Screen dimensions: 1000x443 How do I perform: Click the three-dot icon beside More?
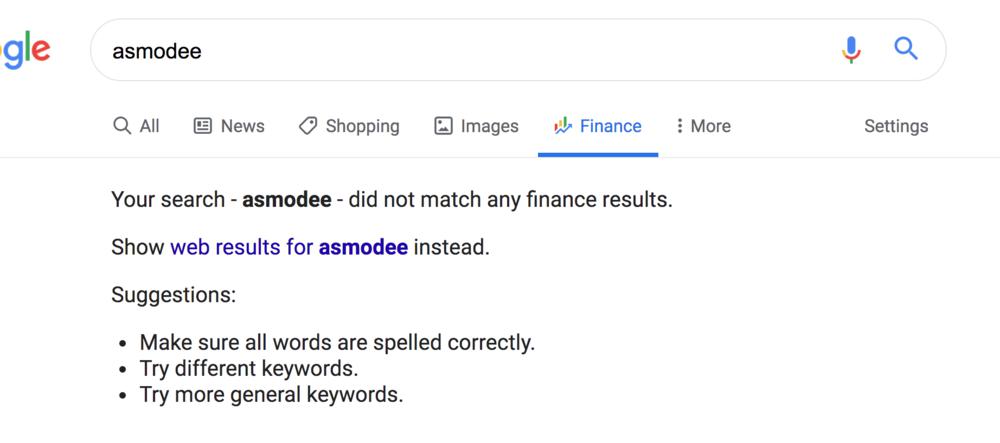click(680, 126)
